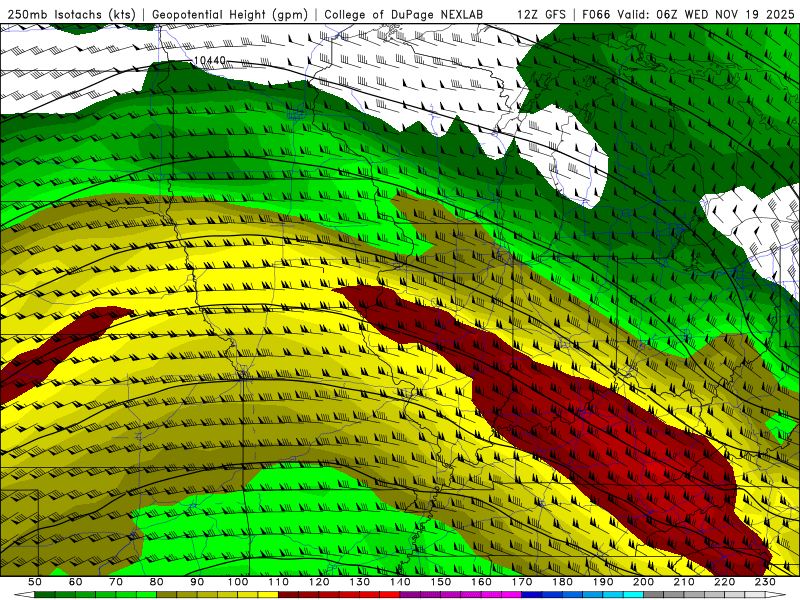Click the '220' value on the color scale
Viewport: 800px width, 600px height.
coord(724,582)
